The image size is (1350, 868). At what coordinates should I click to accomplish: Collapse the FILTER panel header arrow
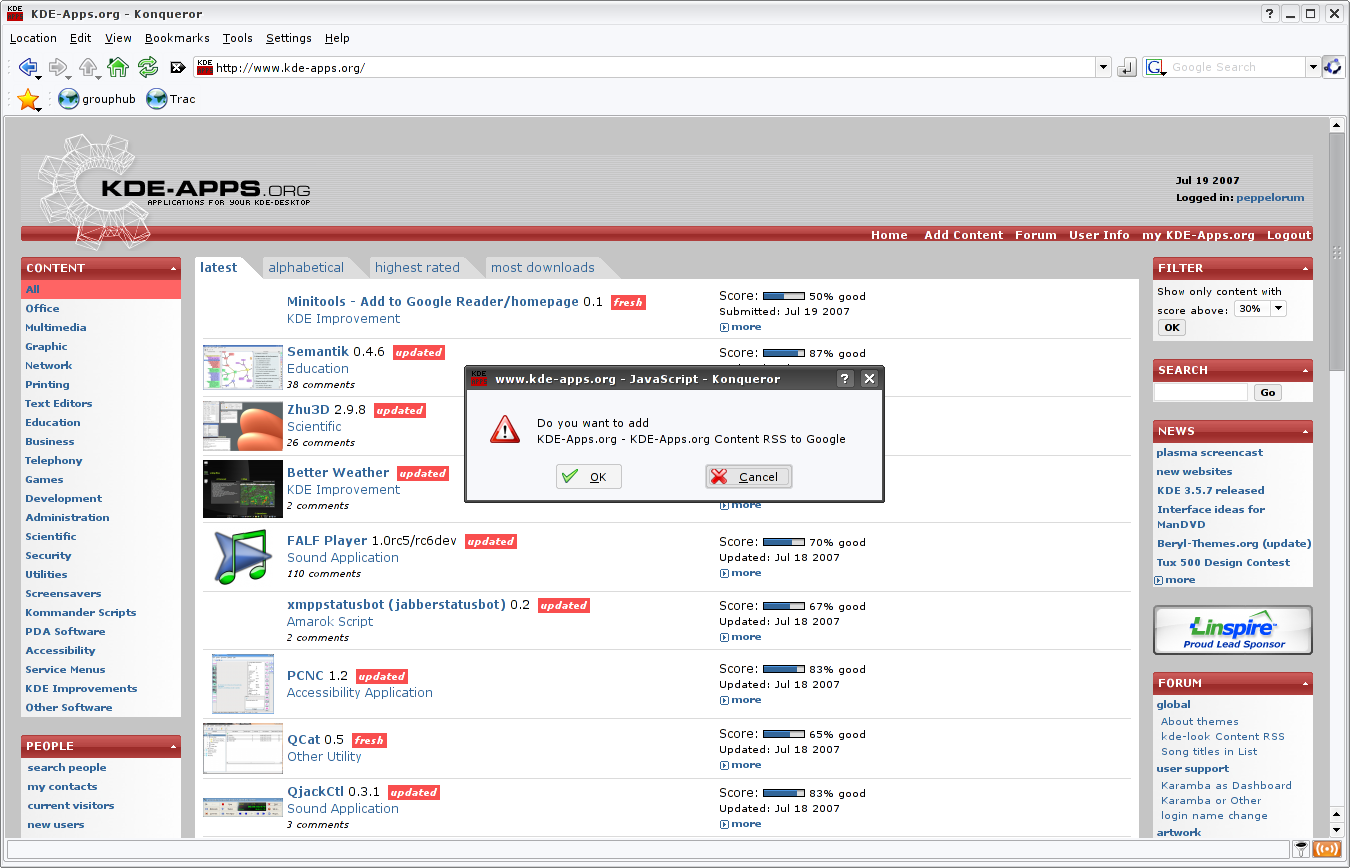click(1305, 268)
